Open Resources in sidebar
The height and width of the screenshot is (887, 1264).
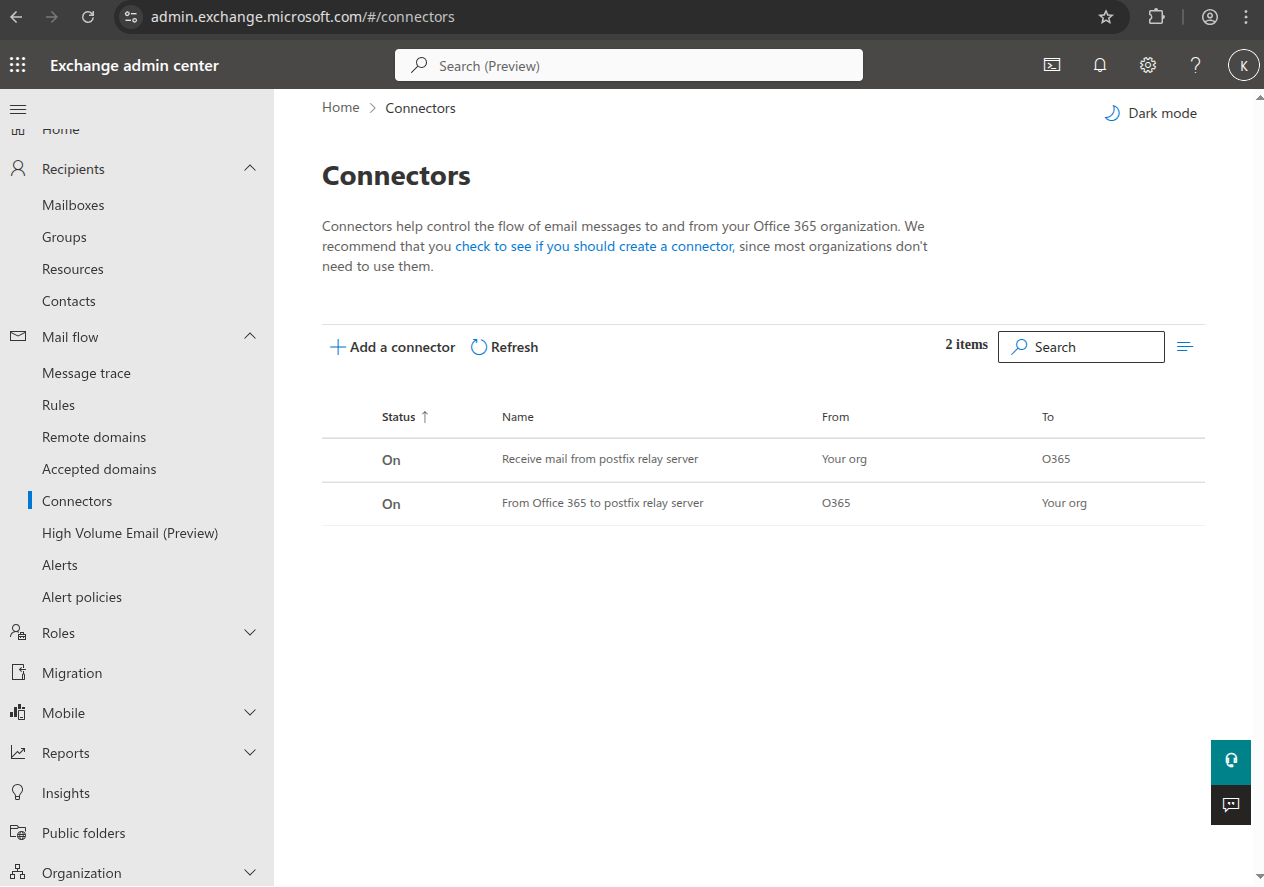[x=73, y=269]
